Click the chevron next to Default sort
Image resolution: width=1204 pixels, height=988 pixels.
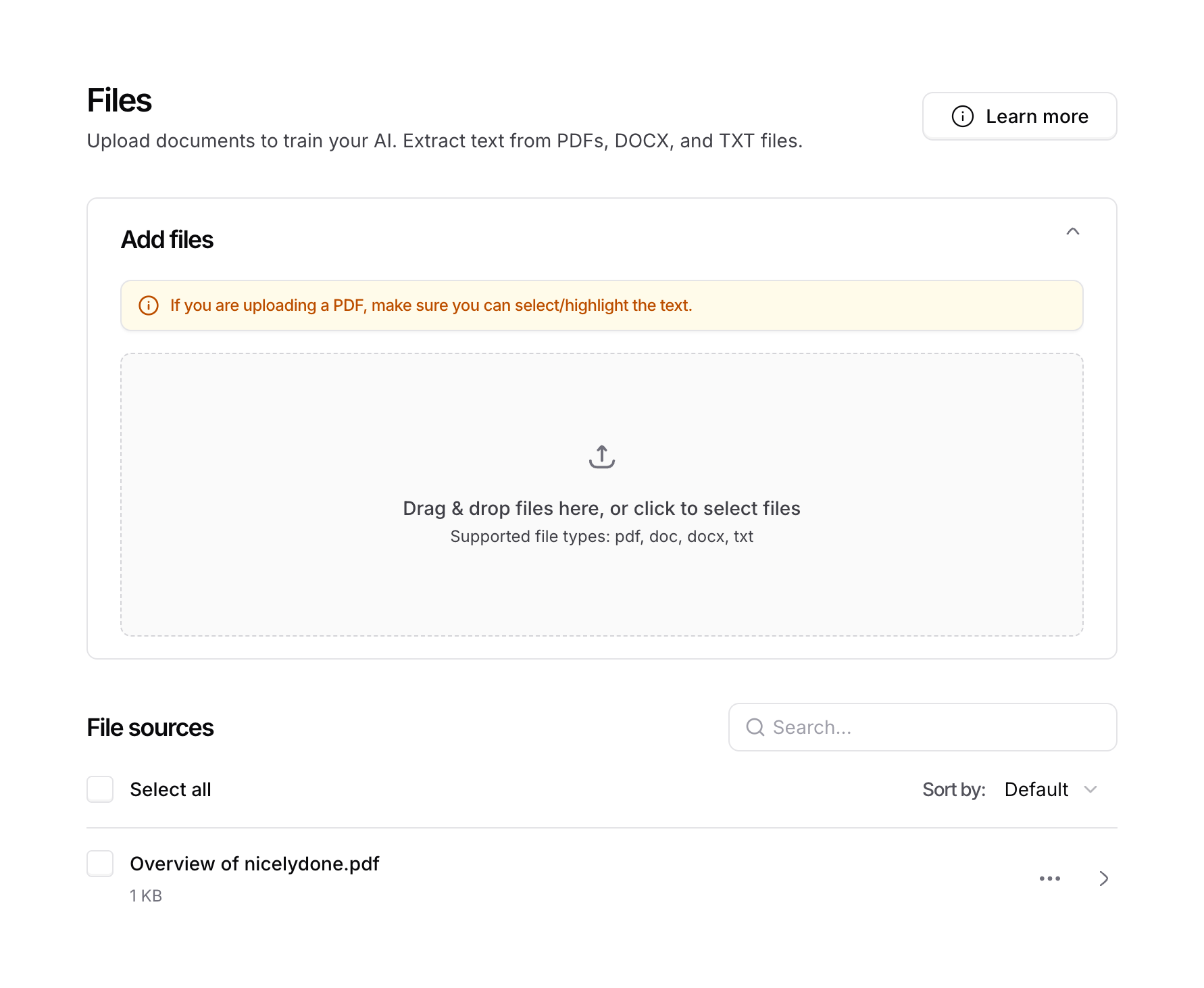[1090, 789]
